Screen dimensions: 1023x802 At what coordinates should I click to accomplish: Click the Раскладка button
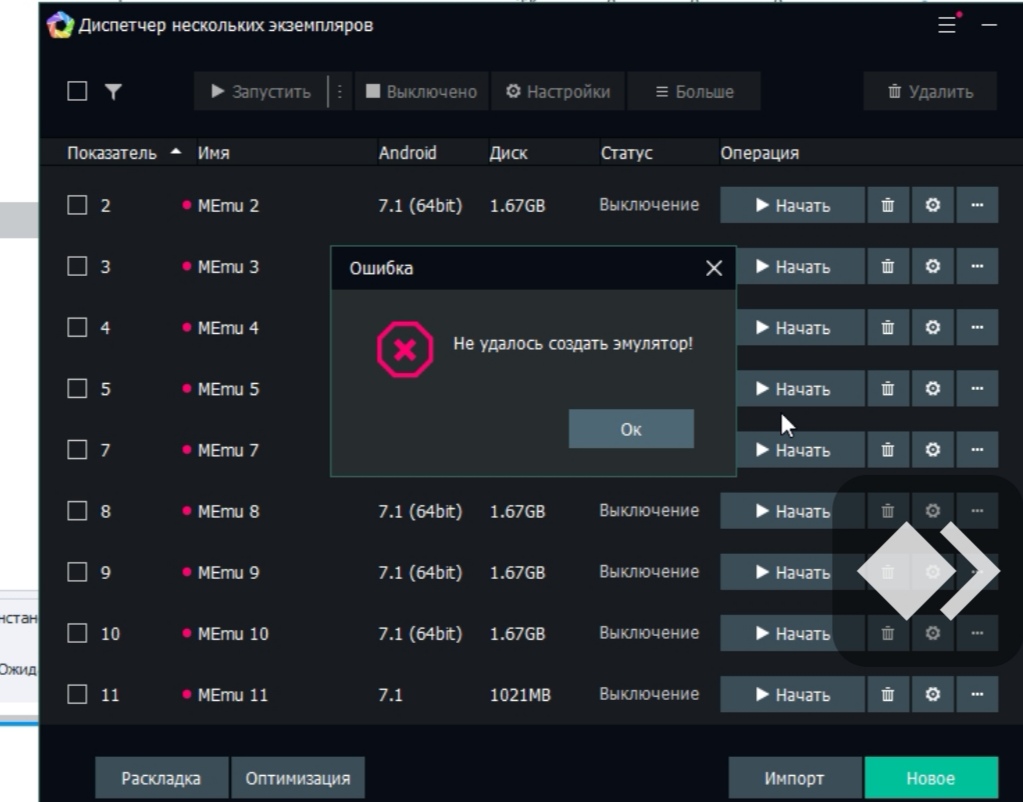(161, 778)
